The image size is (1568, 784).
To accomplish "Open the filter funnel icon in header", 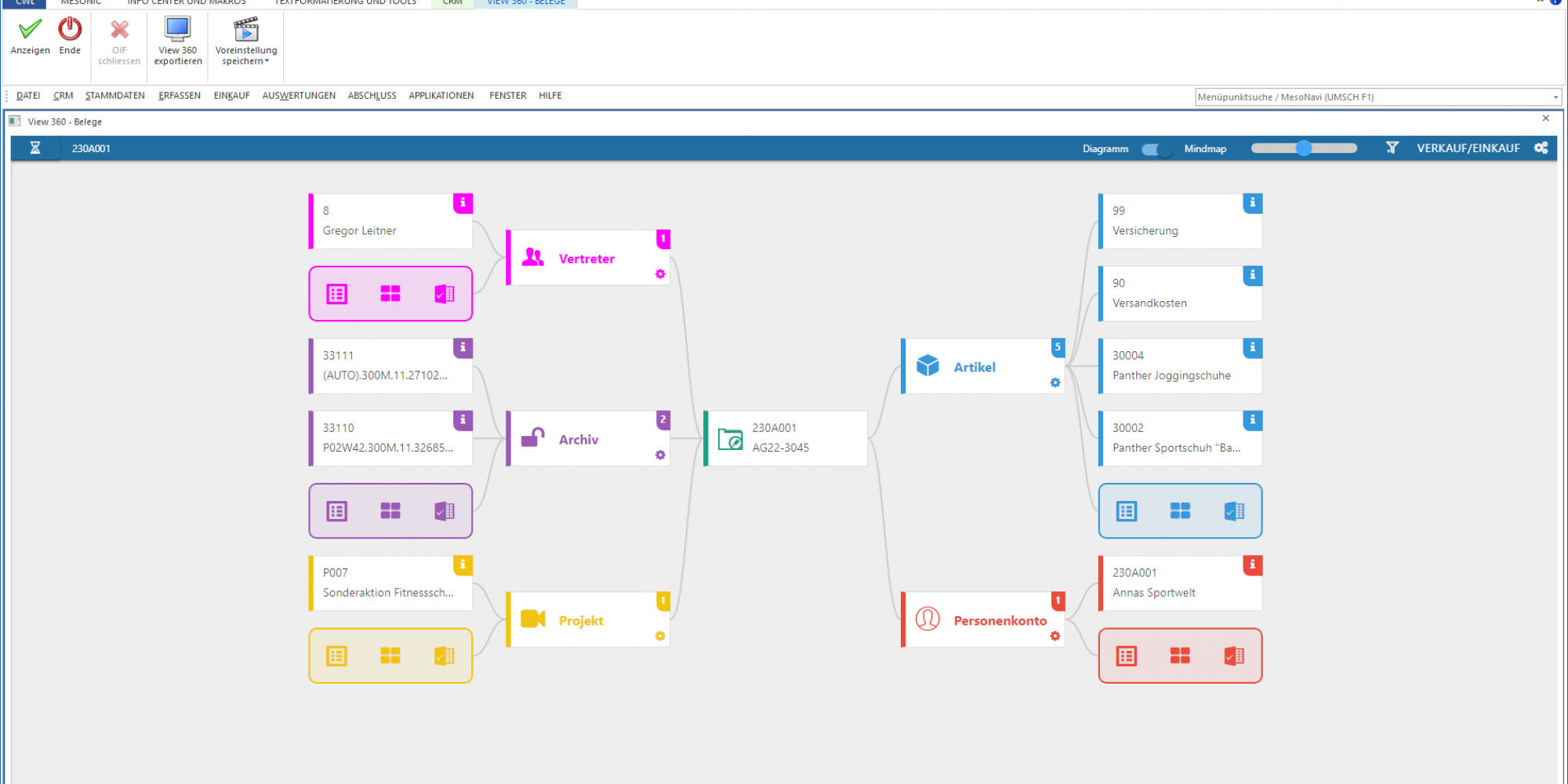I will click(1392, 147).
